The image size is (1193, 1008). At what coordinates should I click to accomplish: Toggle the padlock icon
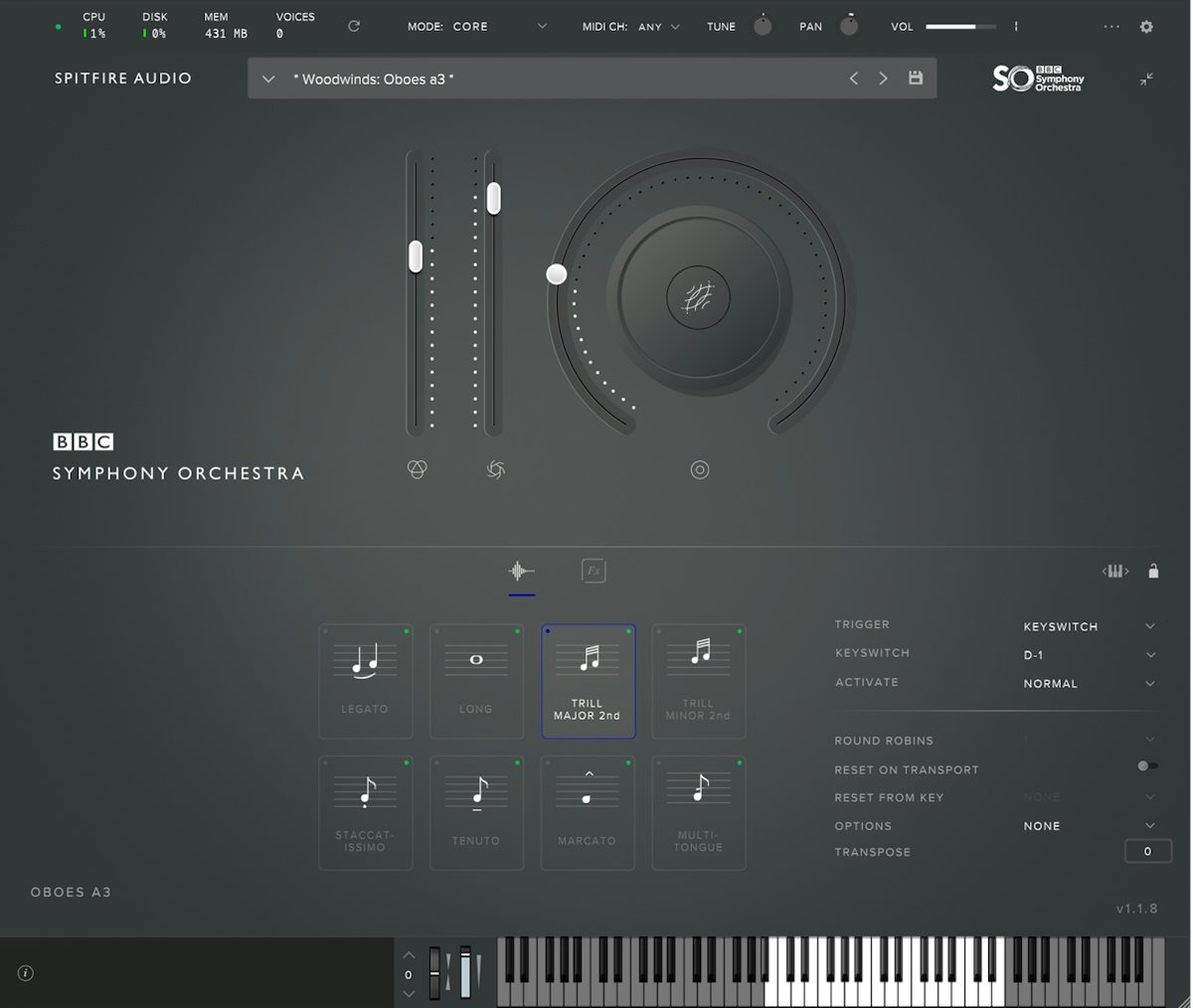click(1153, 571)
